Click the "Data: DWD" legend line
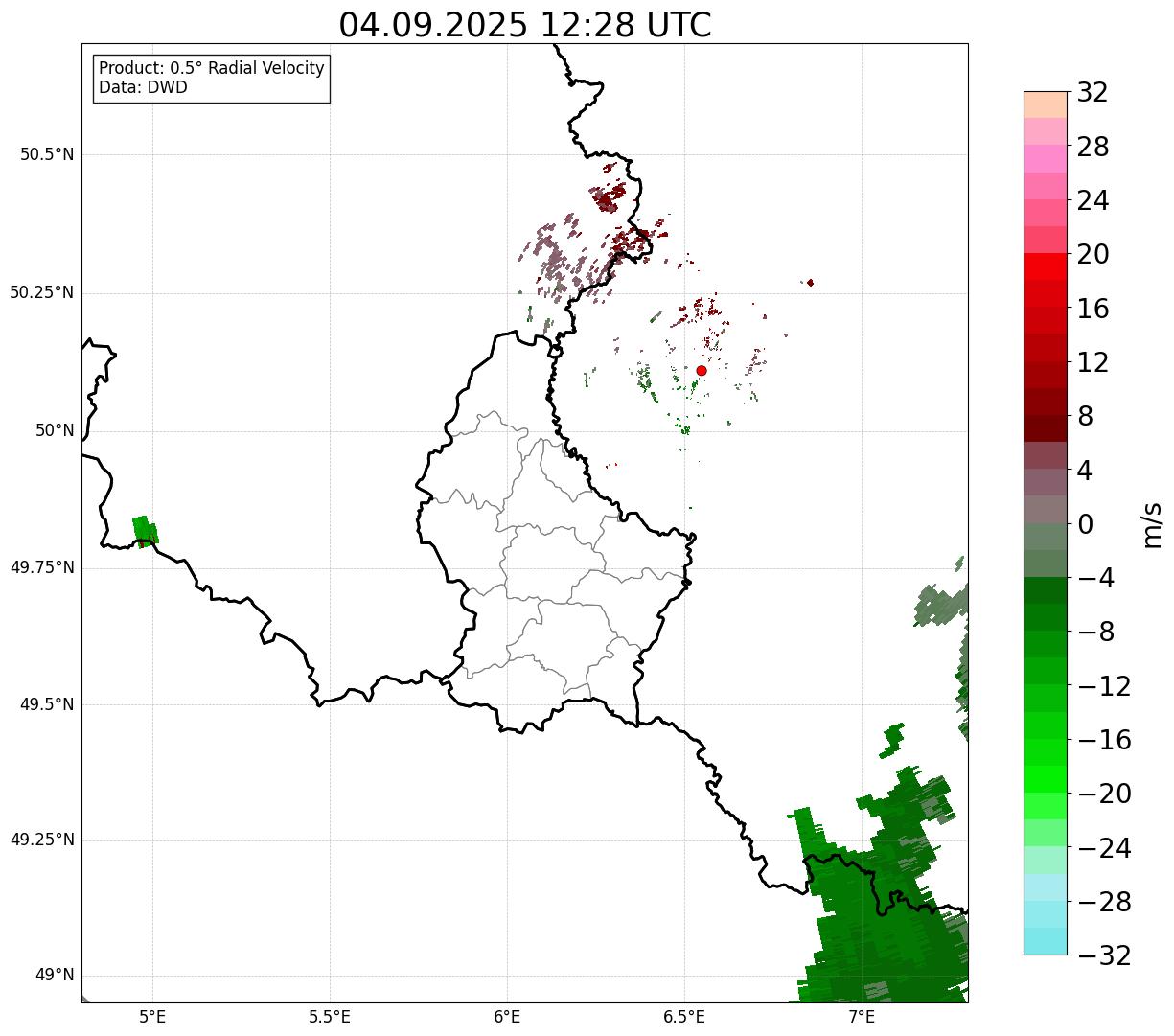 coord(143,87)
